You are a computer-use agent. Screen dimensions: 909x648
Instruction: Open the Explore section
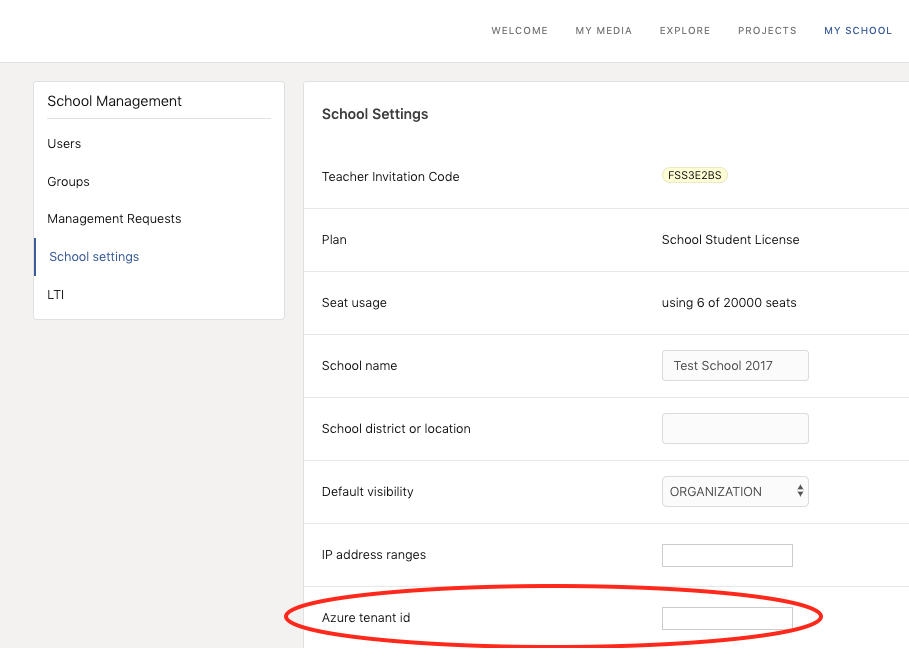(x=685, y=31)
